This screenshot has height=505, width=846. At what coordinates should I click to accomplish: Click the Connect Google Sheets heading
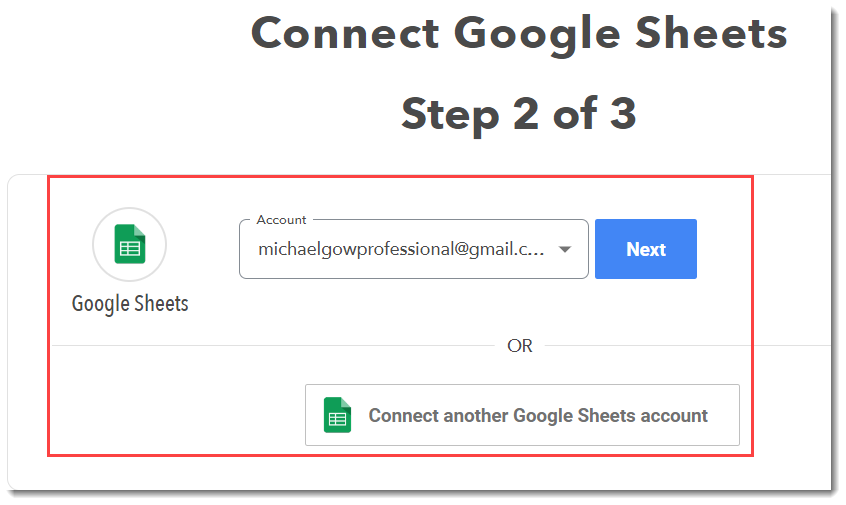point(519,34)
